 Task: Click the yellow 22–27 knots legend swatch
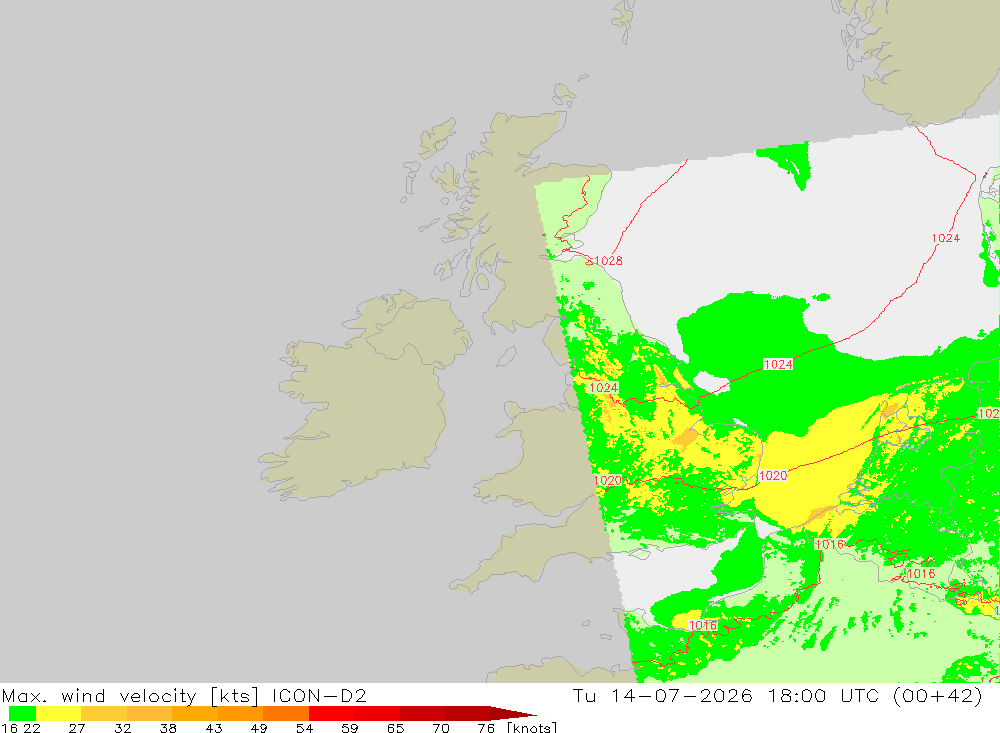(59, 713)
